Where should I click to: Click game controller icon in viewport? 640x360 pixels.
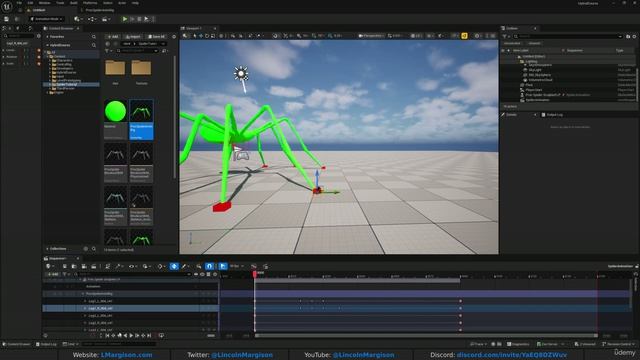(x=242, y=156)
